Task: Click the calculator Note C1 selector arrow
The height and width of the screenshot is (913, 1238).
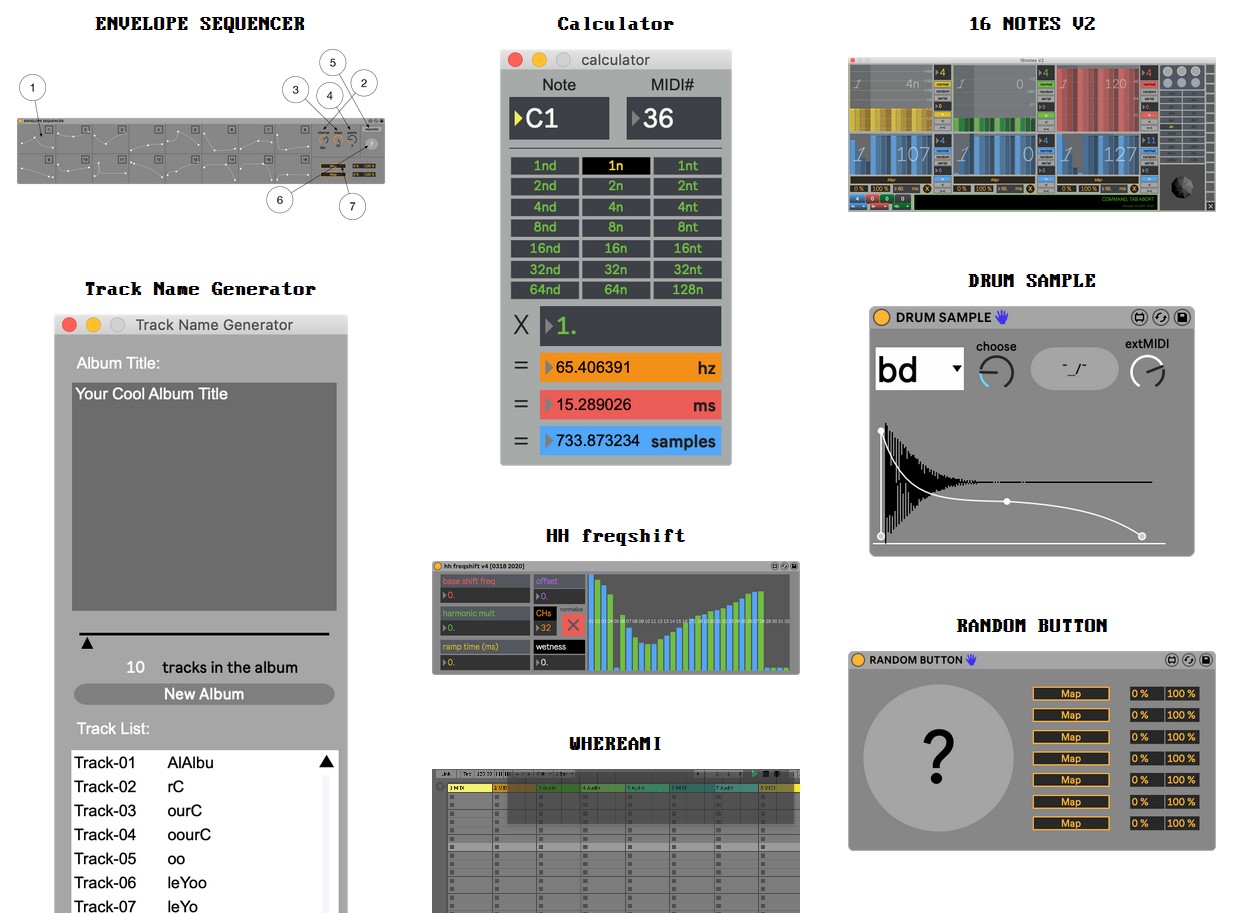Action: pos(518,119)
